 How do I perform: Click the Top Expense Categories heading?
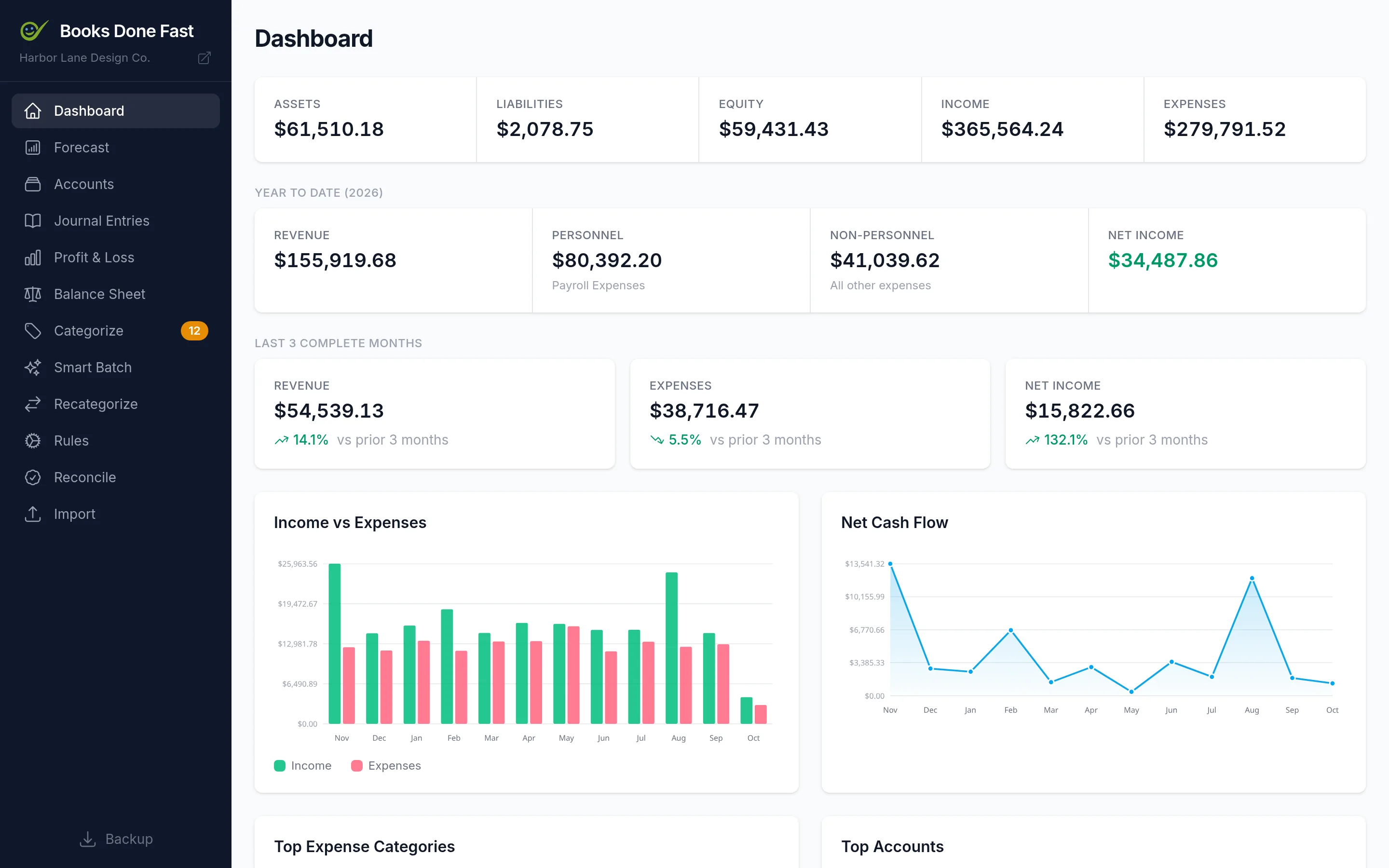pos(365,847)
